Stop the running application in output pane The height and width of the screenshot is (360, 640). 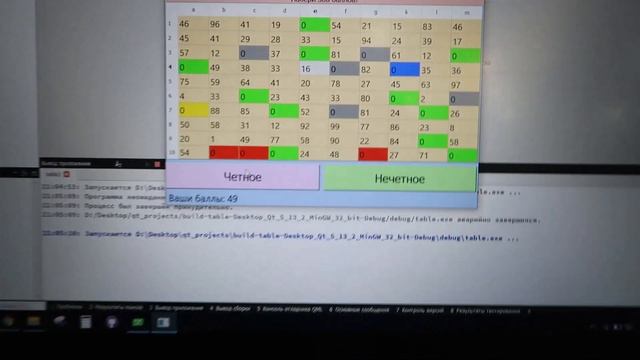pyautogui.click(x=157, y=164)
